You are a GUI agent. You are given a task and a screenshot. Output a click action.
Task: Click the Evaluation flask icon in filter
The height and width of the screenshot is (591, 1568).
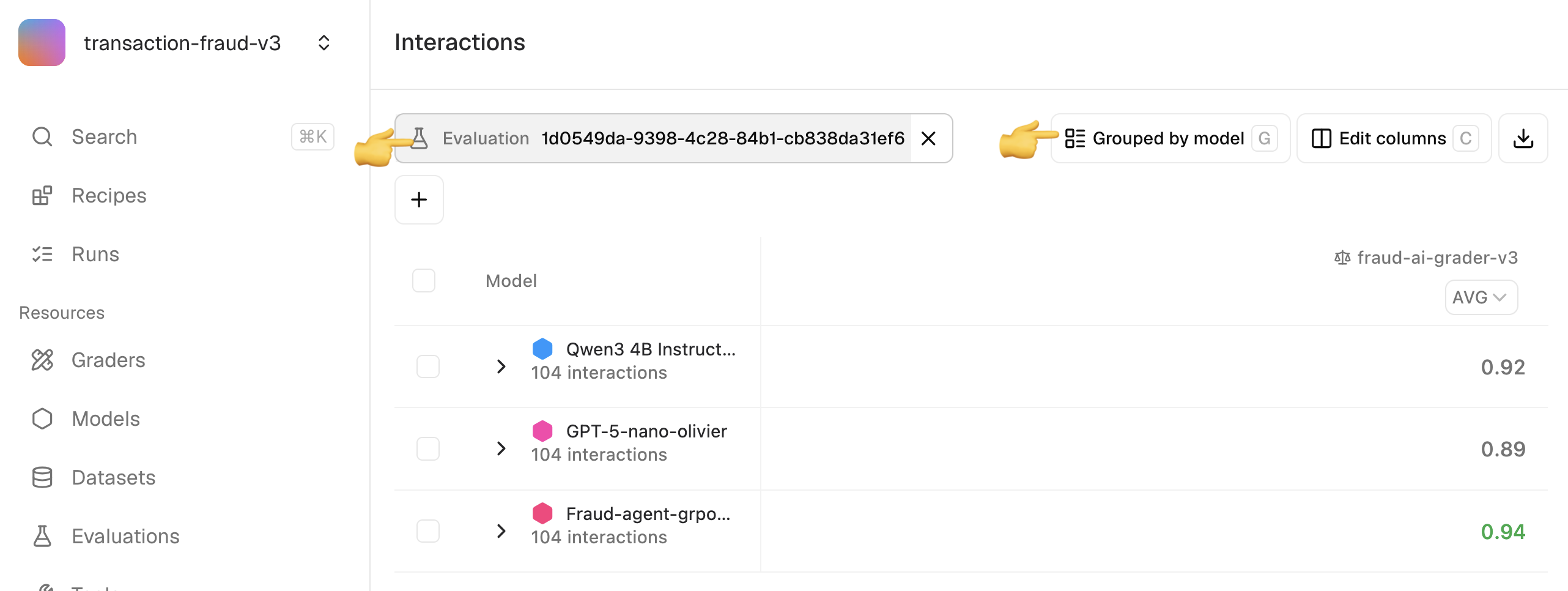coord(420,138)
